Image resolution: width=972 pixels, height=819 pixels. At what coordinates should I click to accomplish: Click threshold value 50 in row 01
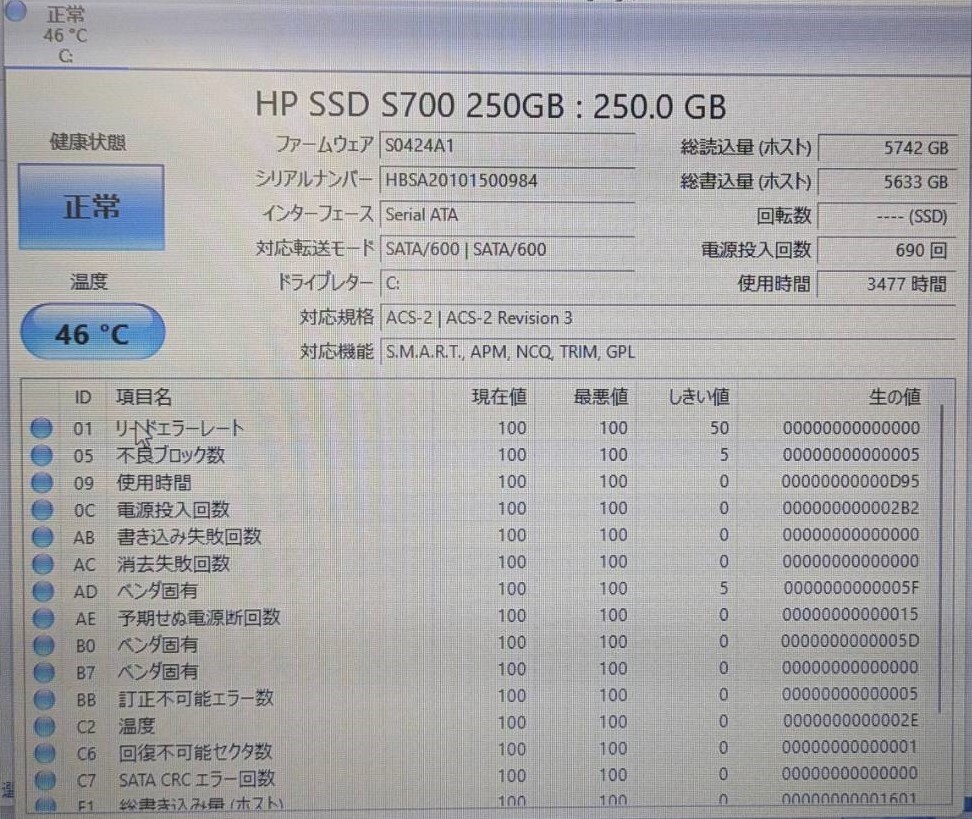click(719, 428)
